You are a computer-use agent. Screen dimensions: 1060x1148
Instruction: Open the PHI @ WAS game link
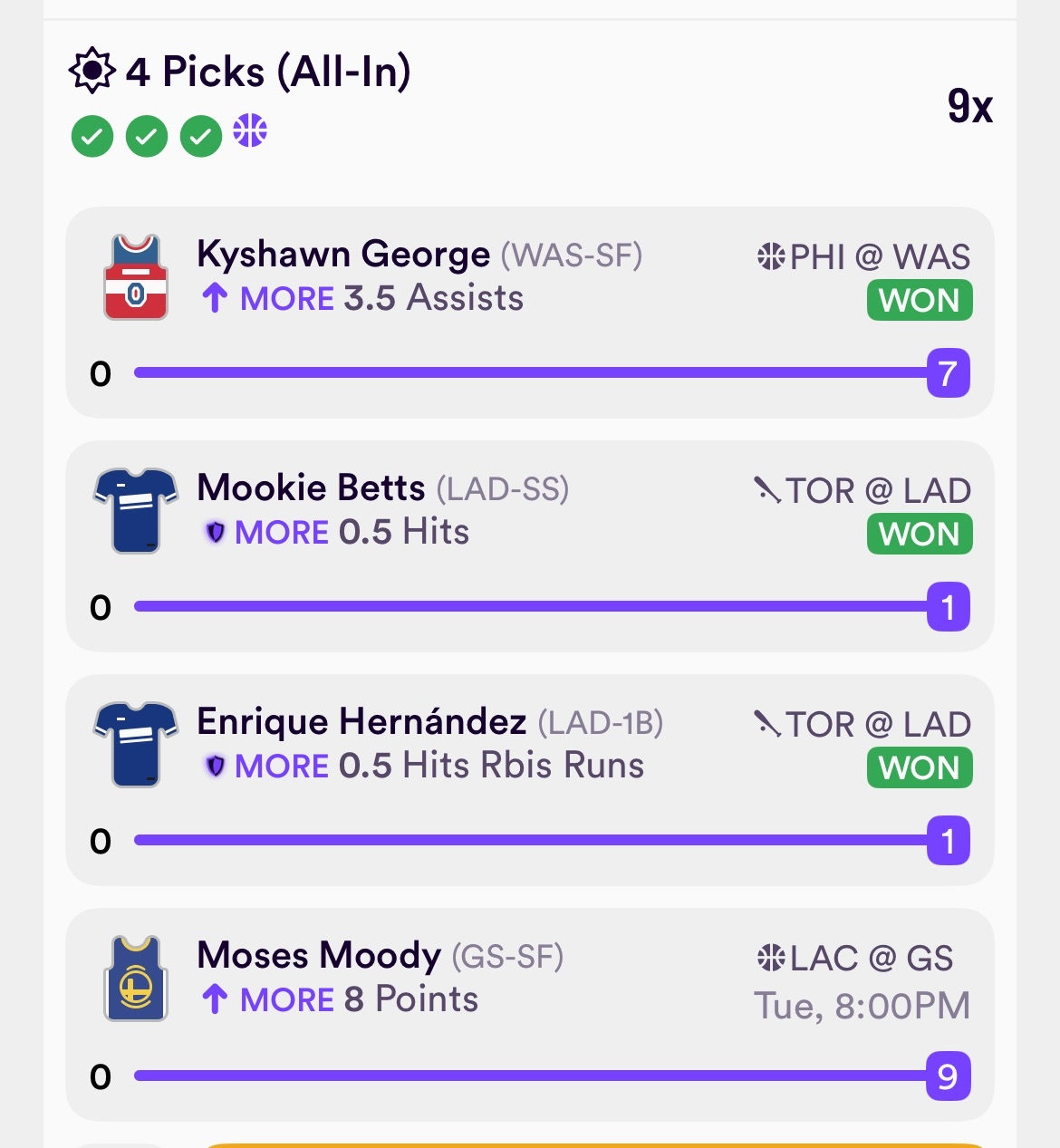coord(864,257)
